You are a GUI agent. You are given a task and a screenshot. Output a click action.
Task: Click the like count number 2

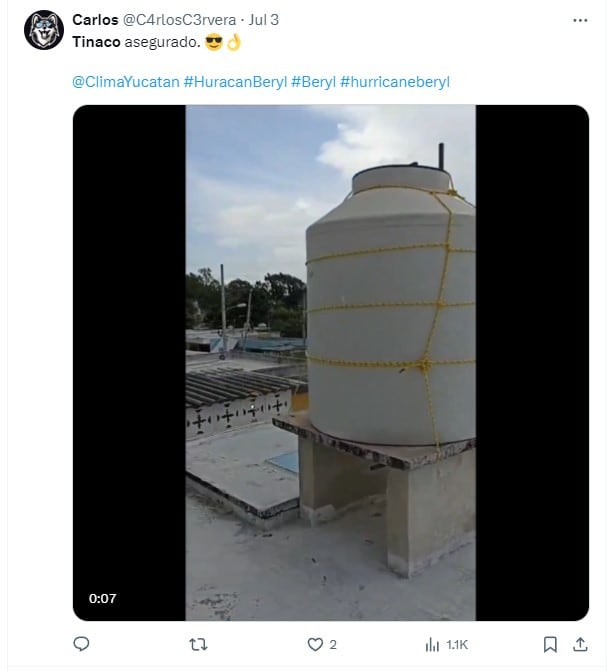click(x=333, y=645)
